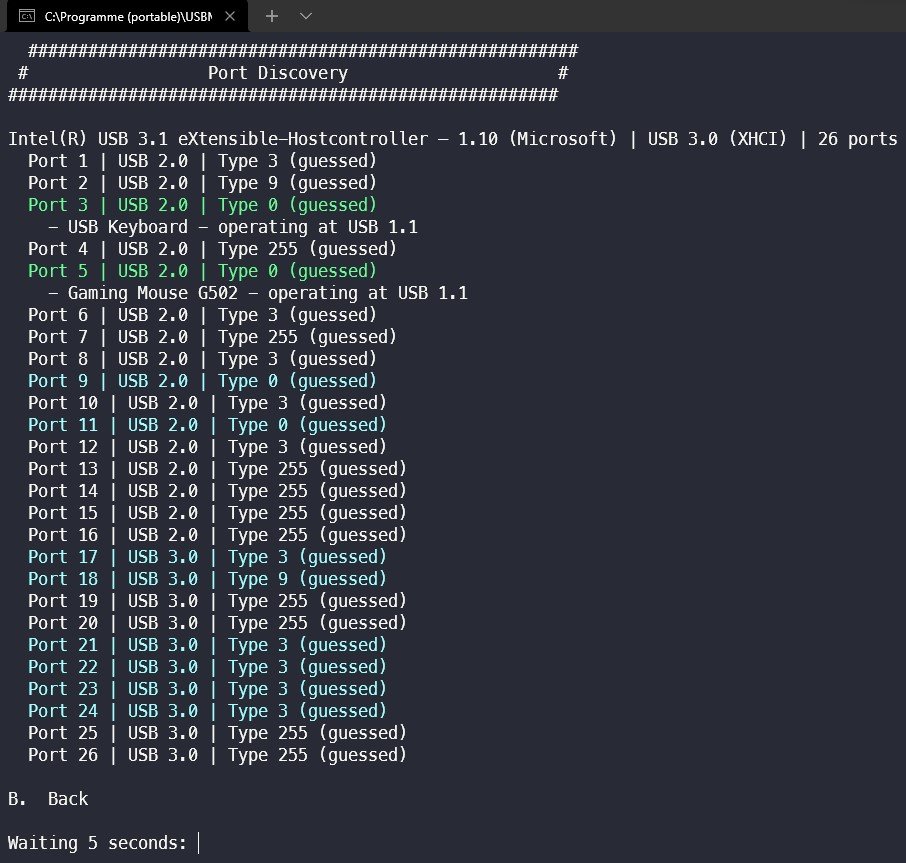This screenshot has width=906, height=863.
Task: Click the green 'Port 3' USB 2.0 line
Action: click(201, 205)
